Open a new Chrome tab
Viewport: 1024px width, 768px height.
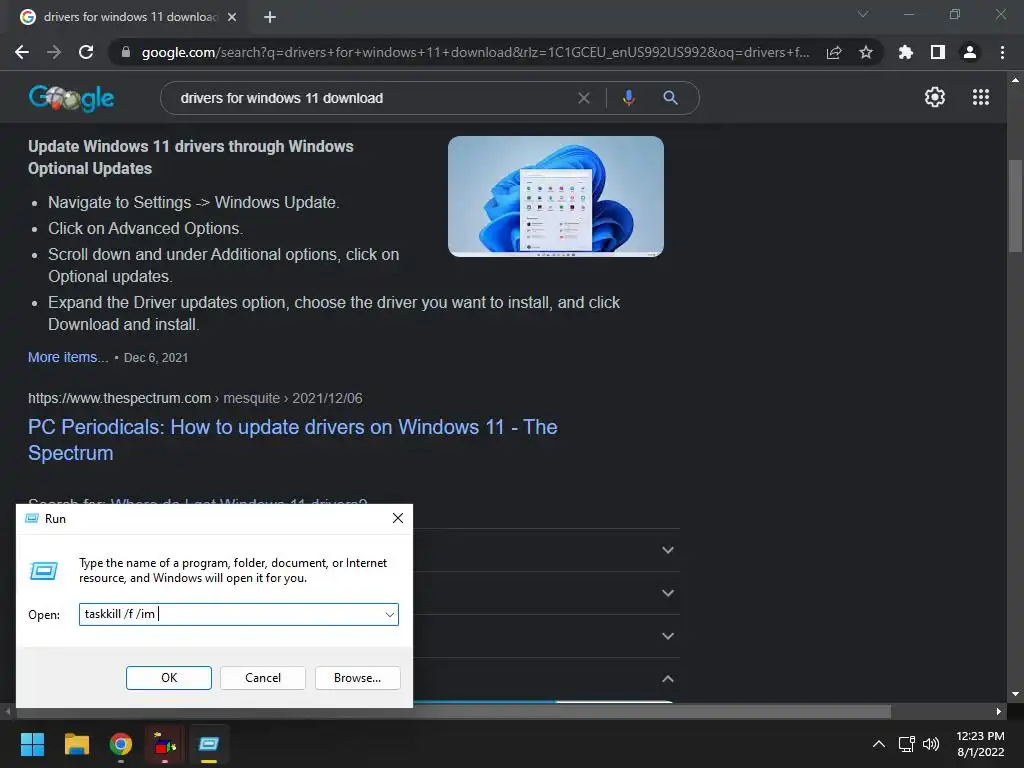pyautogui.click(x=270, y=17)
